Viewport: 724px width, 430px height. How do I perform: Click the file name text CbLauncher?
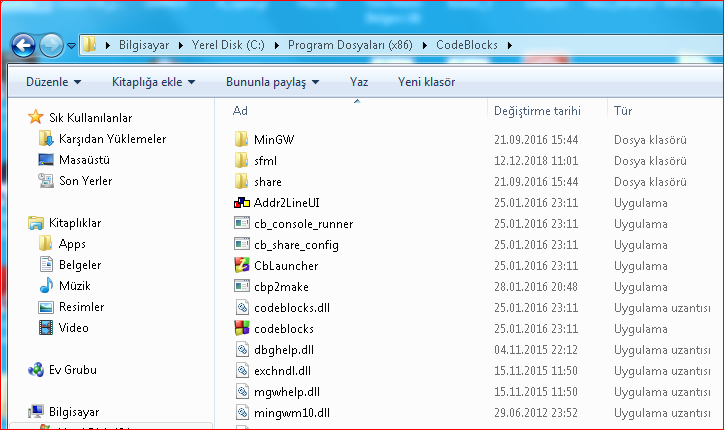point(286,266)
